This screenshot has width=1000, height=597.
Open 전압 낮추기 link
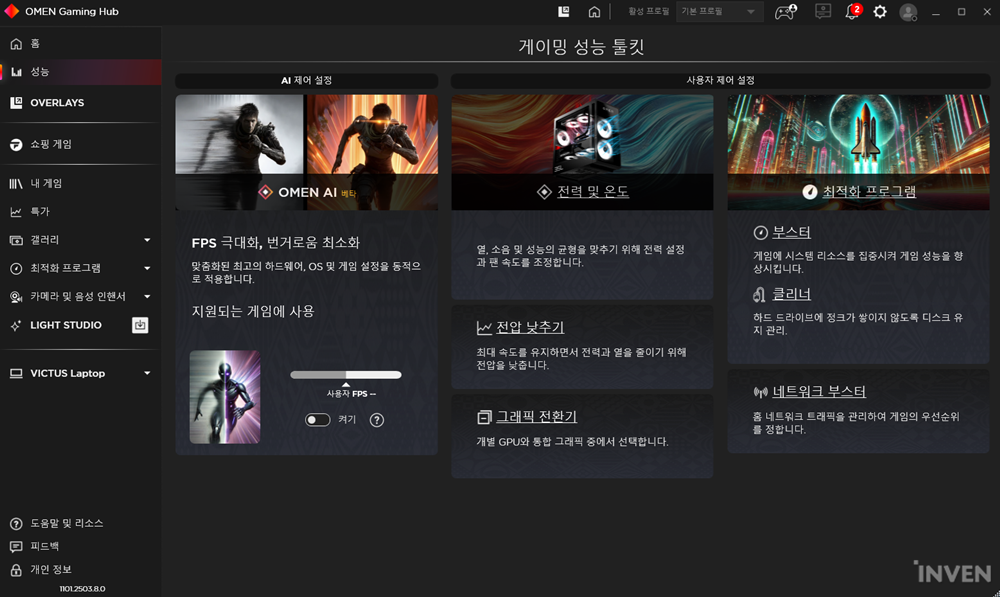530,327
